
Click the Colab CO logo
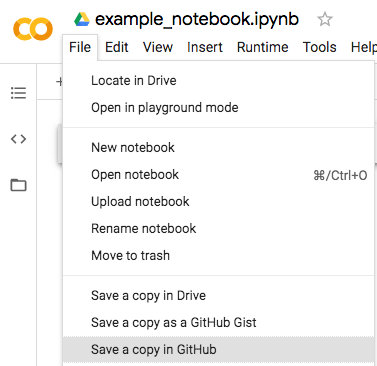point(33,29)
